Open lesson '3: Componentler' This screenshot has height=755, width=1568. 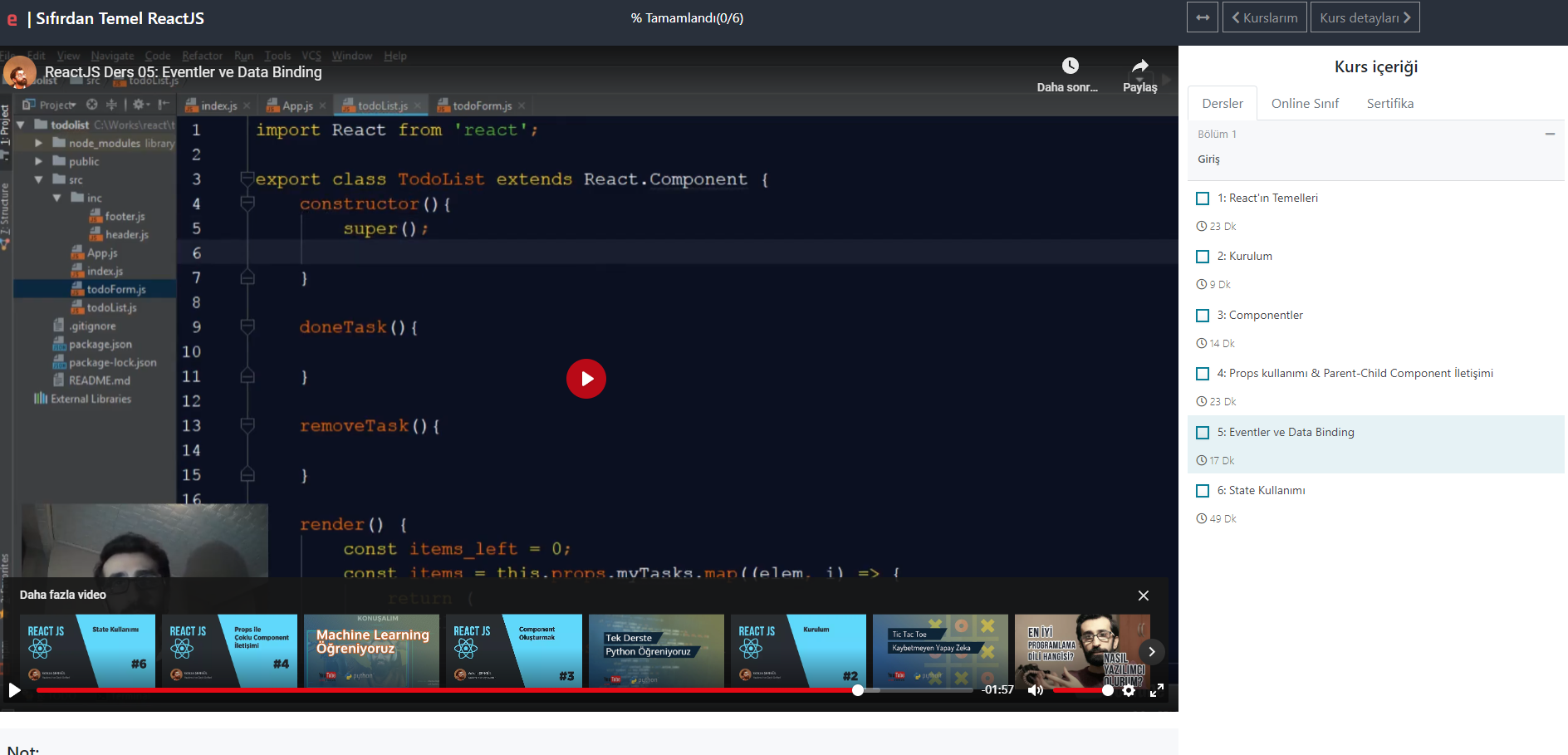click(x=1260, y=316)
